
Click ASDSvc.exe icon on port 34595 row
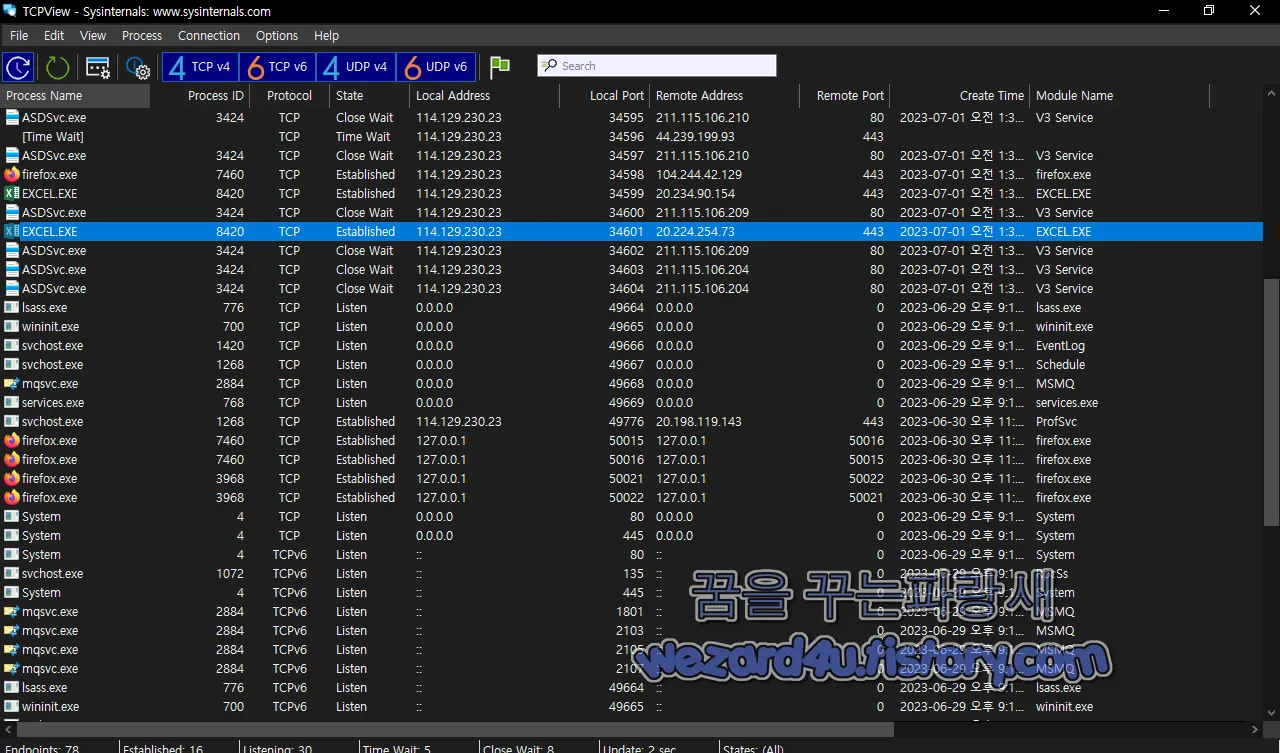coord(12,117)
